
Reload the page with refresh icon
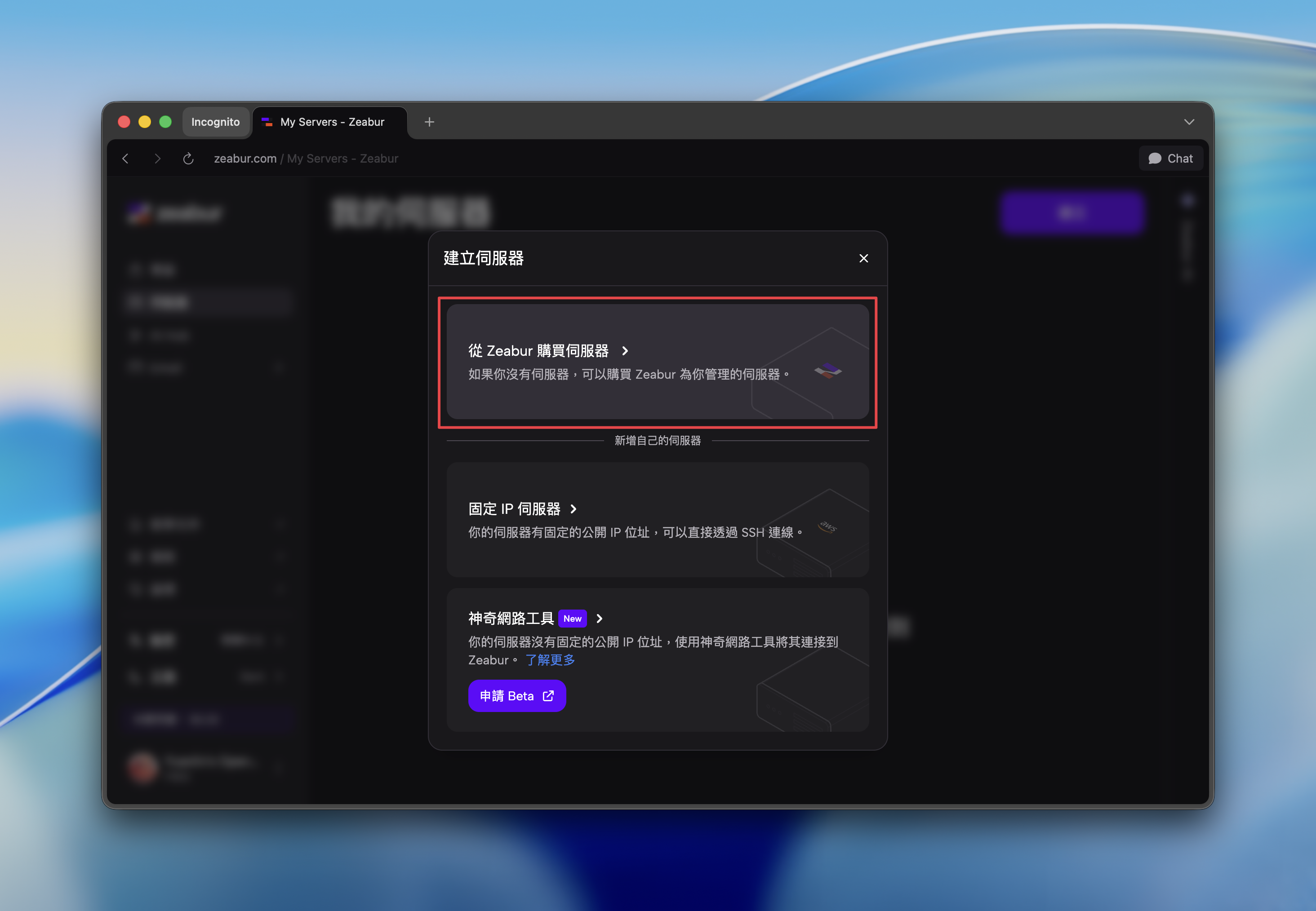[188, 159]
